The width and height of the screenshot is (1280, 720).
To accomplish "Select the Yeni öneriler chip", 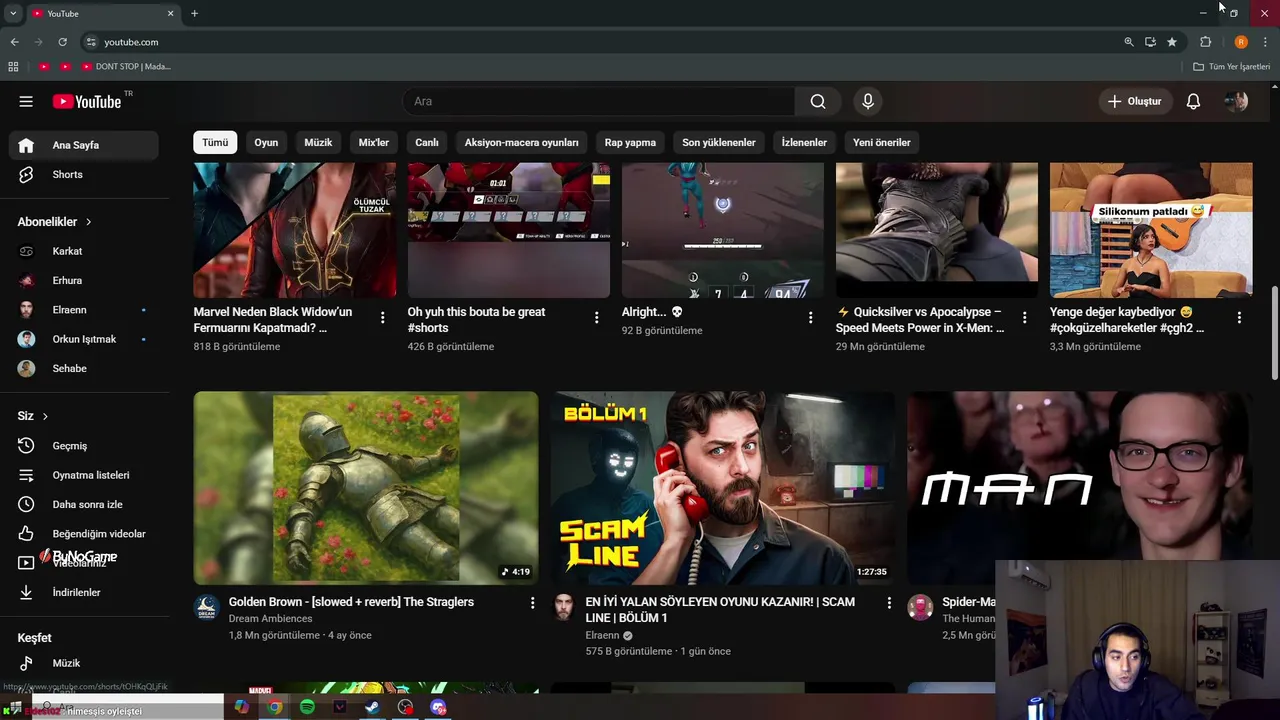I will pos(882,142).
